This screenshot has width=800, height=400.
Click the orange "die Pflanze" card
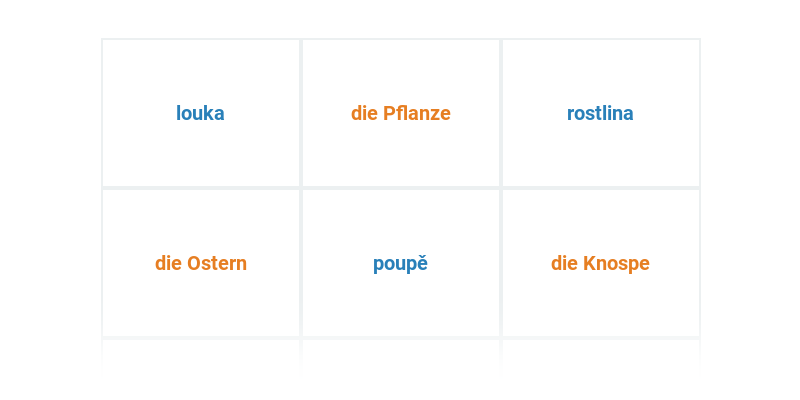click(x=400, y=113)
